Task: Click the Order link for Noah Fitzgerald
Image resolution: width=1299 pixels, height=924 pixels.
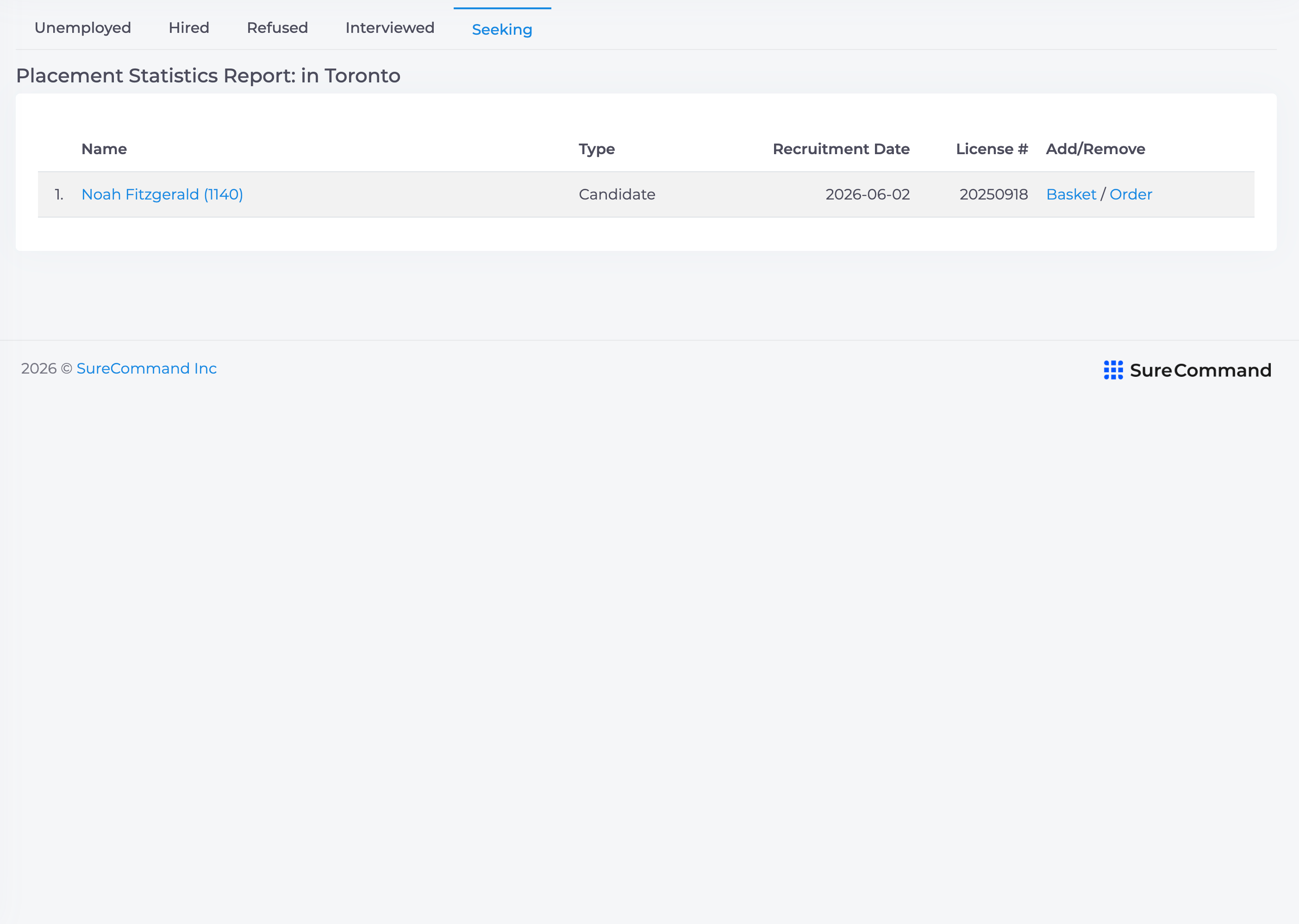Action: point(1130,194)
